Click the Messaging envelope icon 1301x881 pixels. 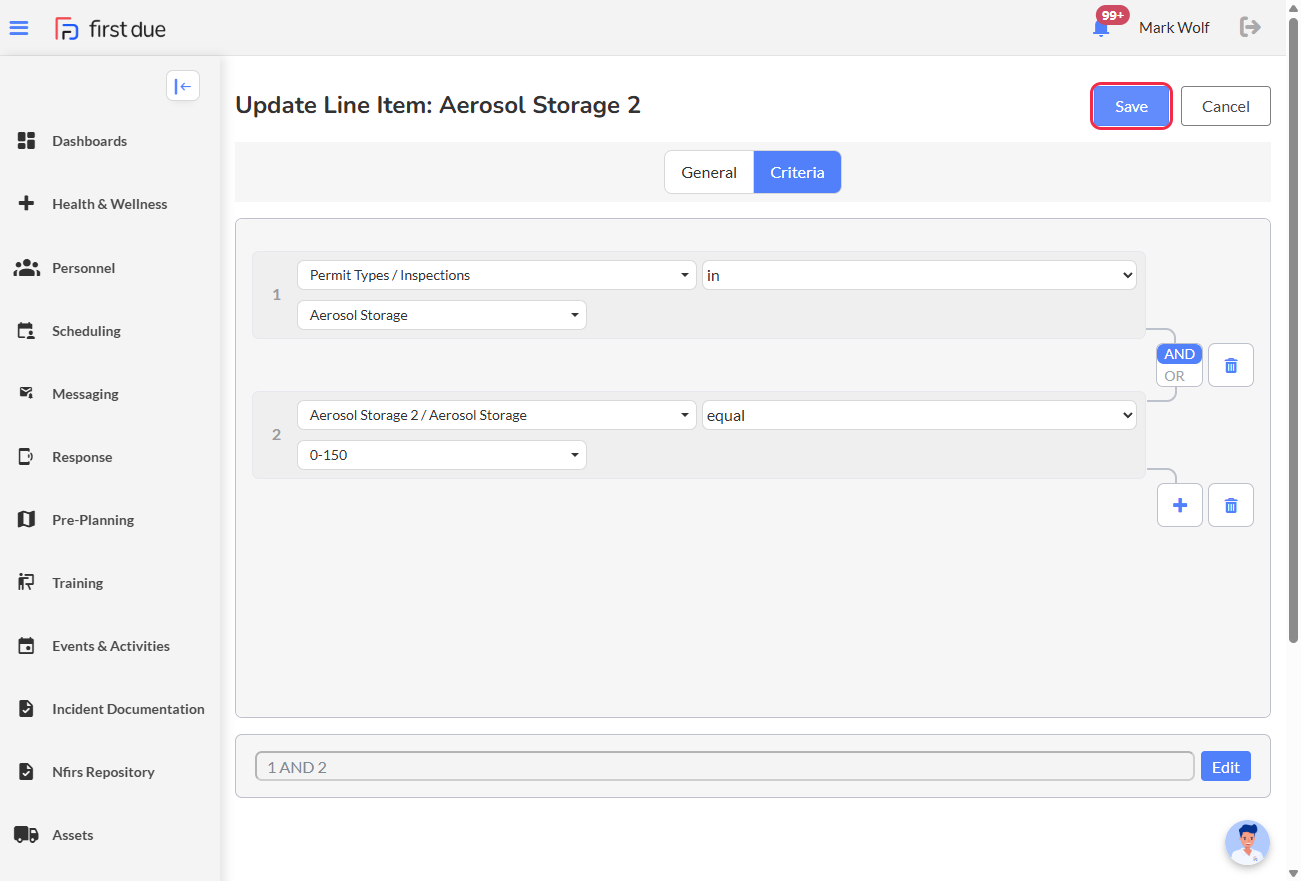(x=27, y=394)
